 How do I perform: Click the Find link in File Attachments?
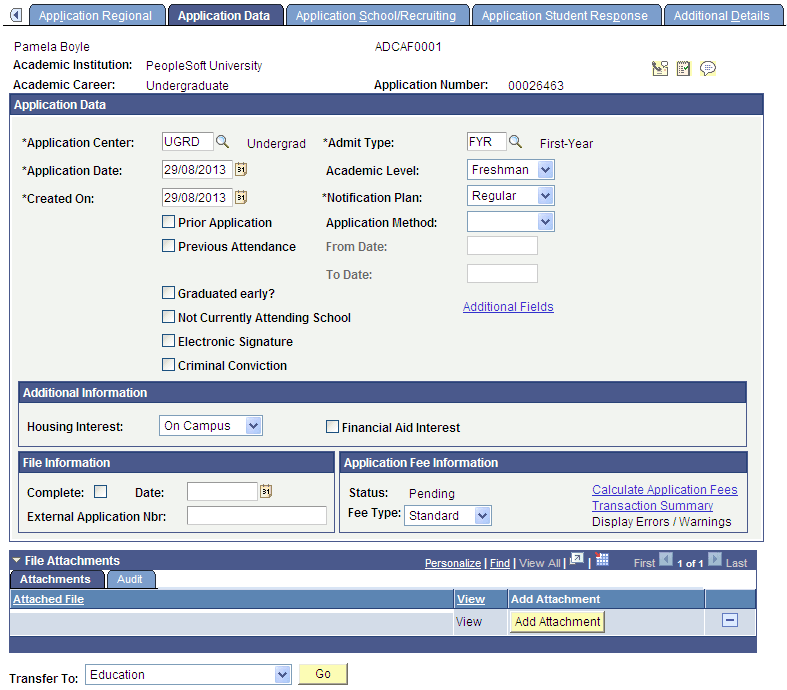(x=499, y=563)
